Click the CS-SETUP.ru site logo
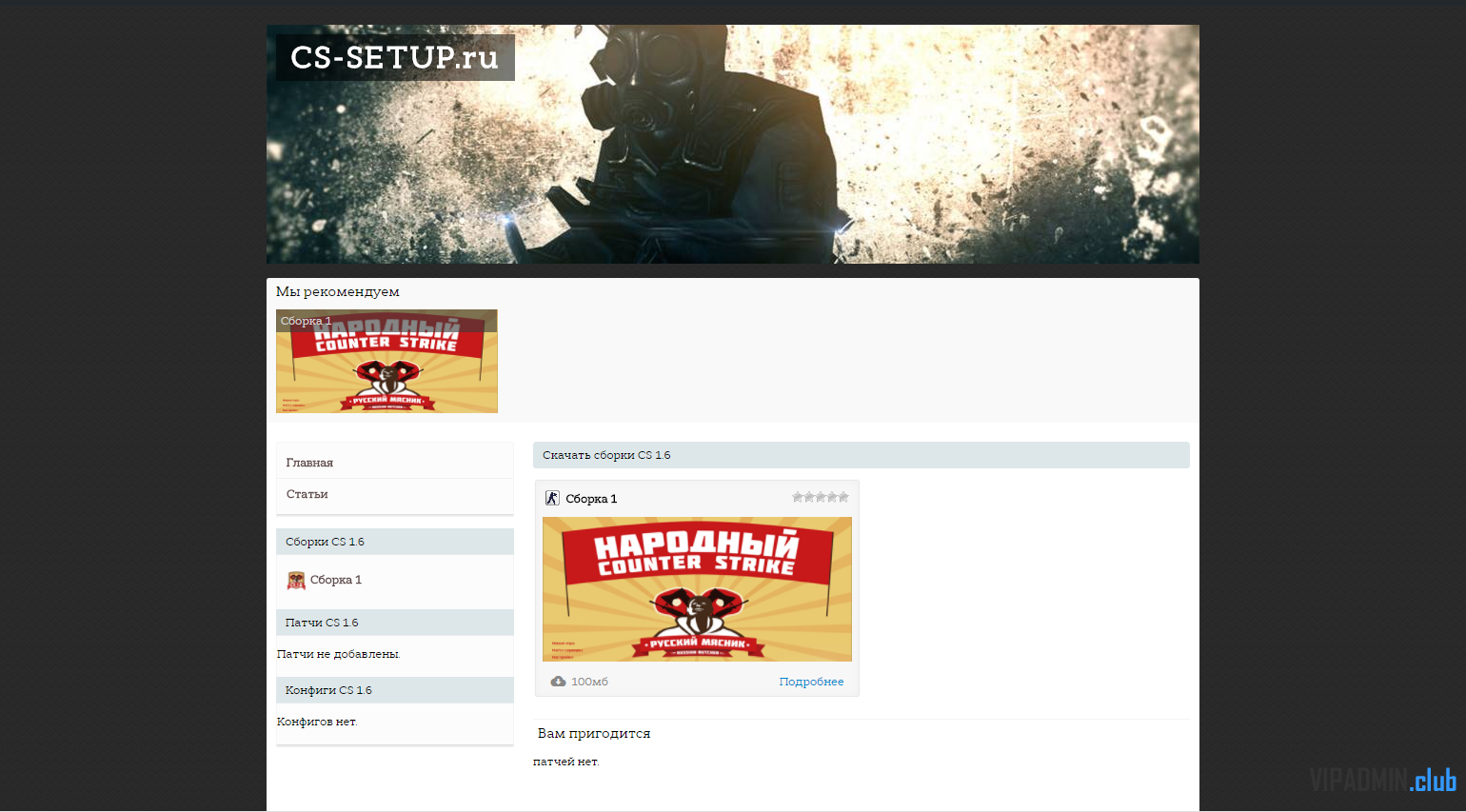This screenshot has height=812, width=1466. [x=395, y=57]
